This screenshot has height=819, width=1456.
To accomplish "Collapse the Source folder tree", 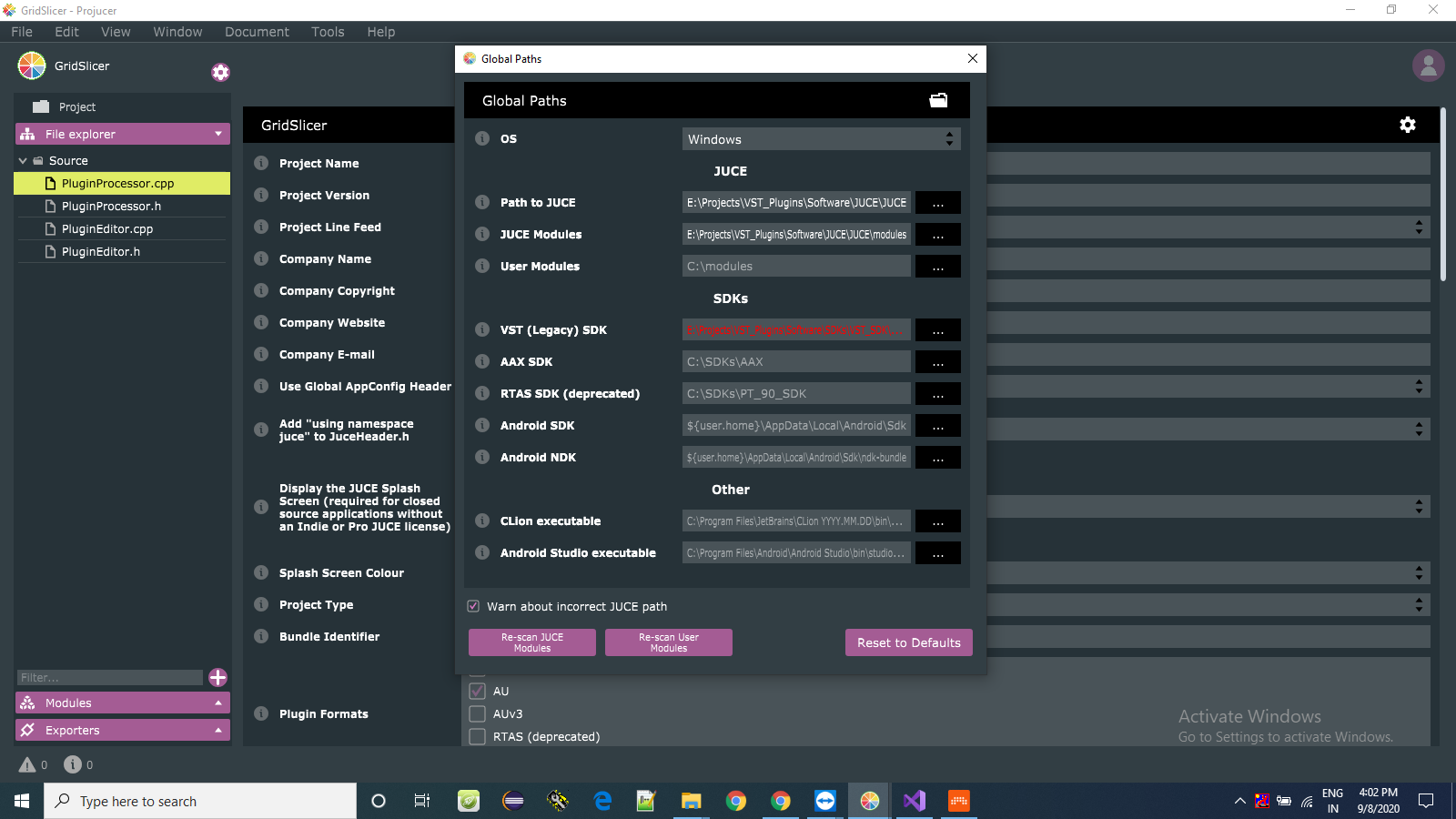I will click(23, 160).
